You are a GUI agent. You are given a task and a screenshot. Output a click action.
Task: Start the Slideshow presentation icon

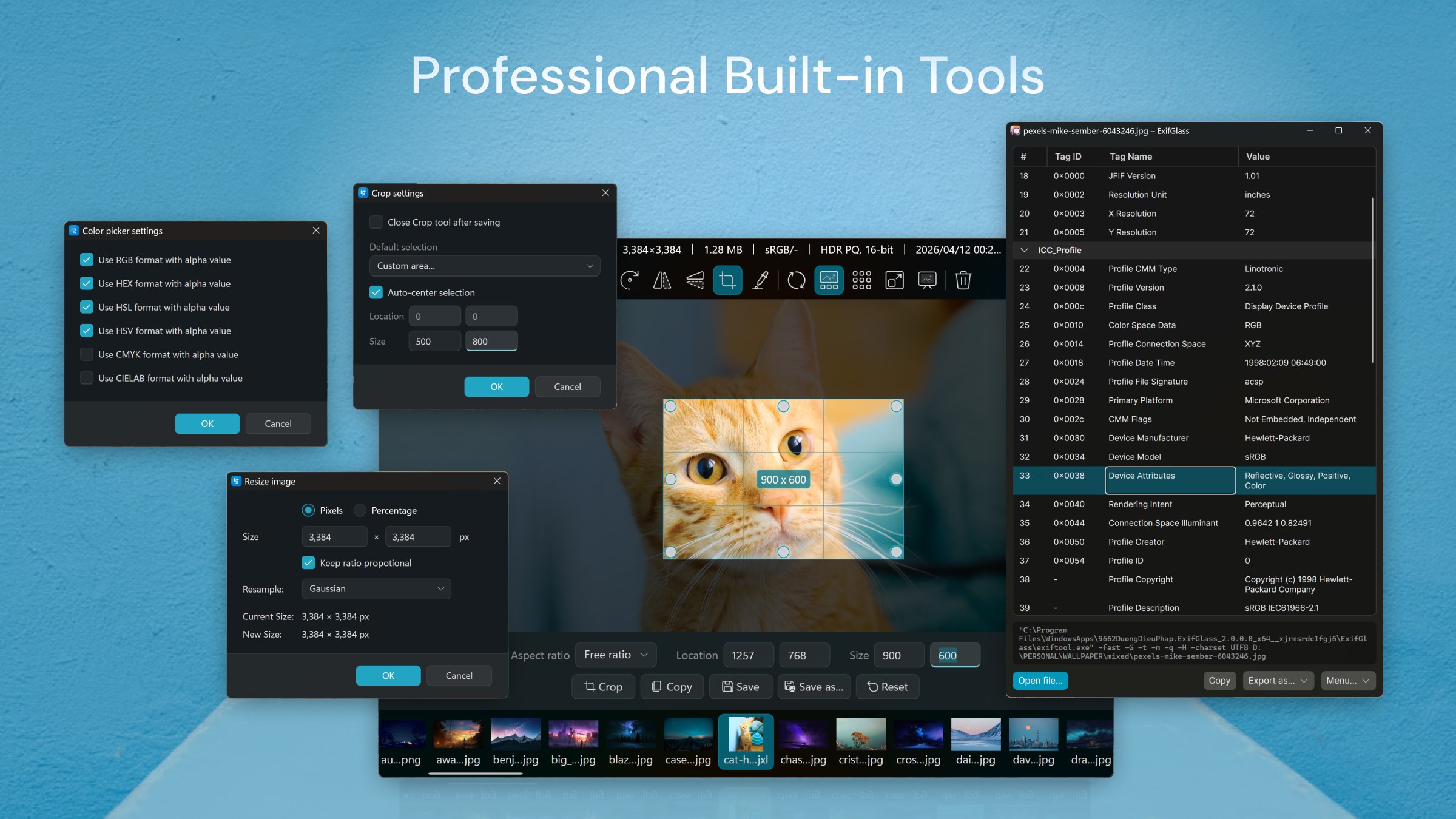coord(927,280)
